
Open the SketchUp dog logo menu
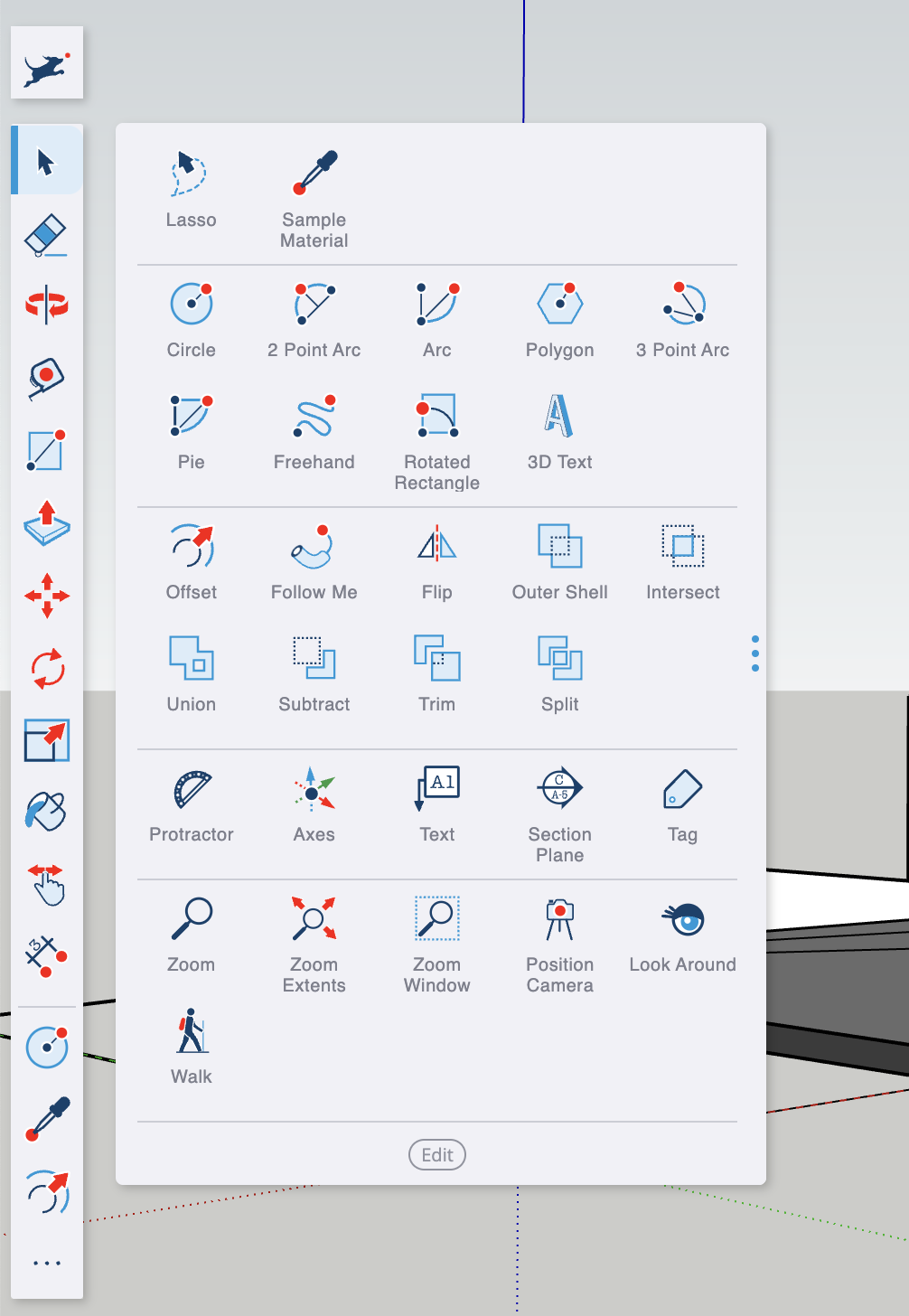[47, 62]
